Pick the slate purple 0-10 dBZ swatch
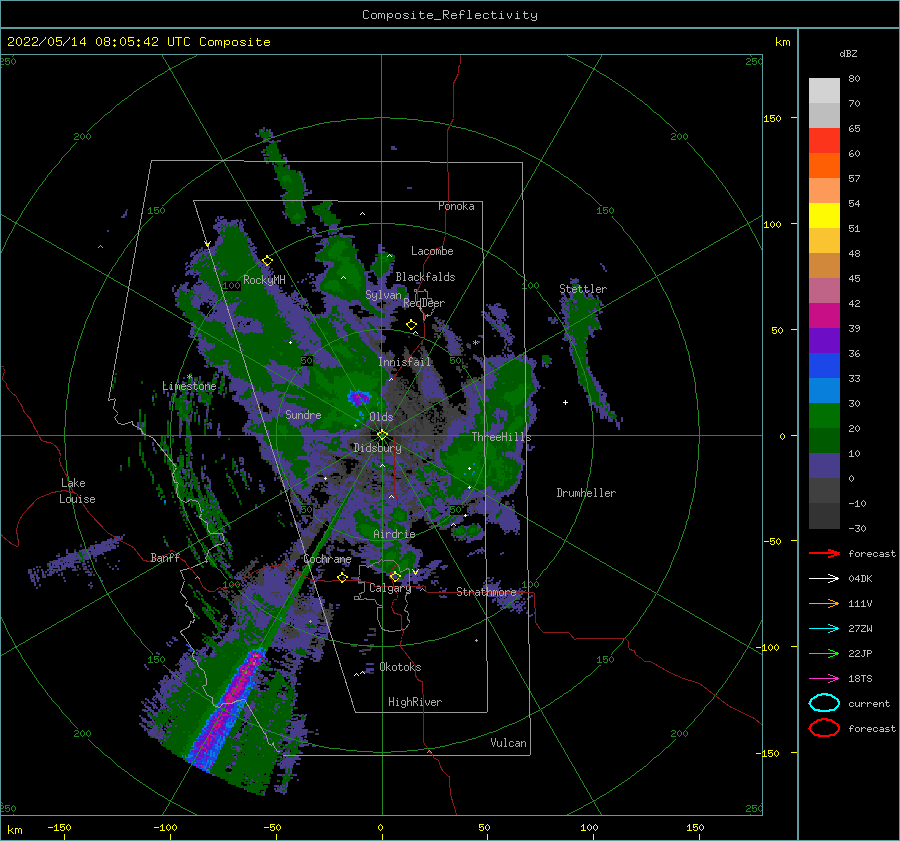This screenshot has width=900, height=841. tap(824, 466)
